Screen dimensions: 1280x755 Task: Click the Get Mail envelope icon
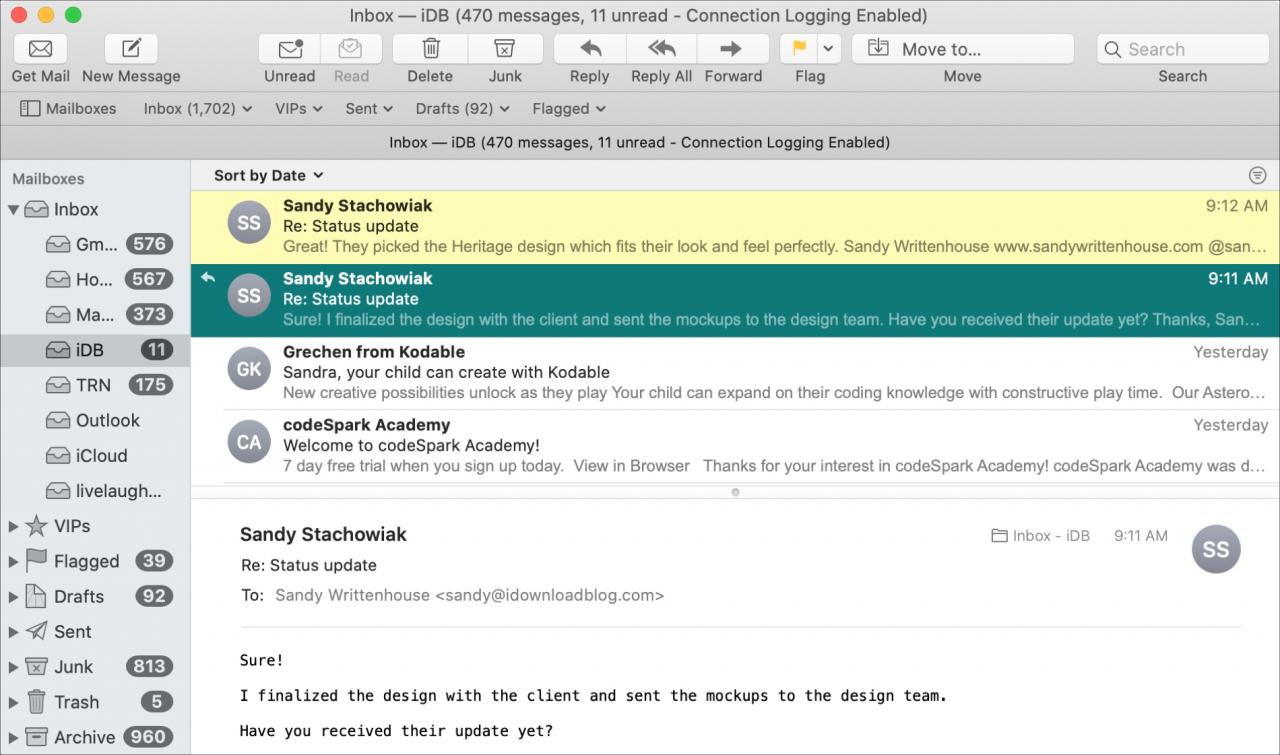coord(40,49)
